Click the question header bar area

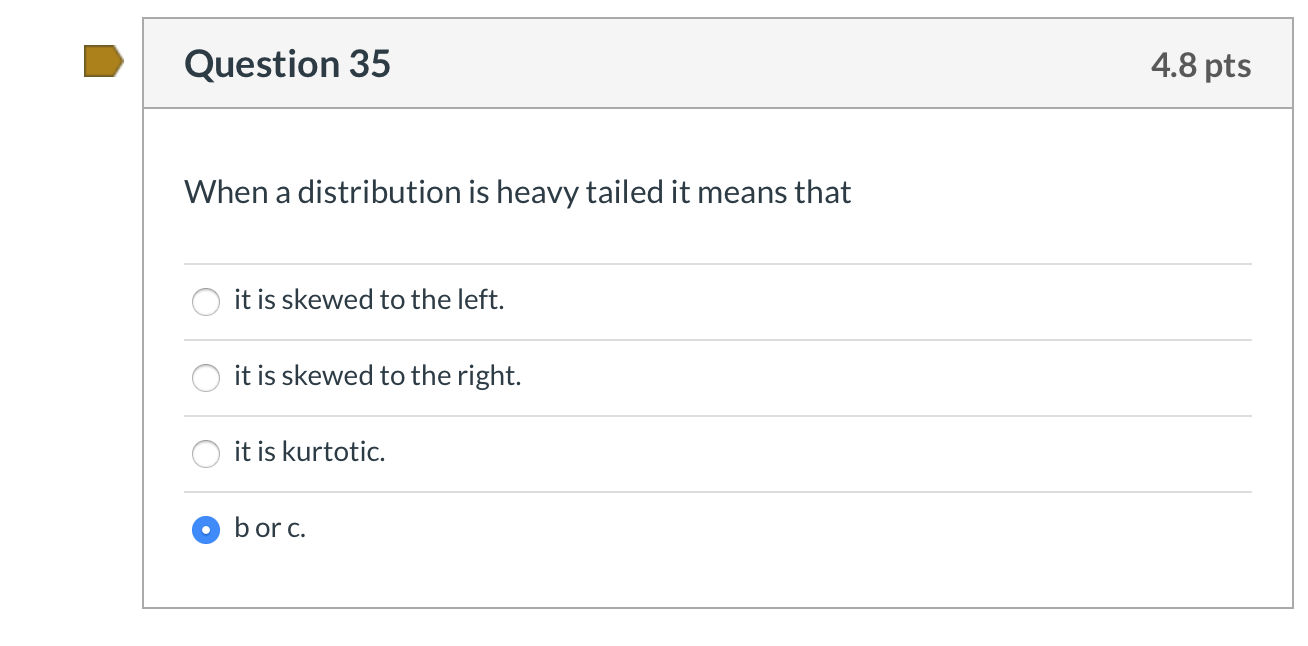point(700,62)
